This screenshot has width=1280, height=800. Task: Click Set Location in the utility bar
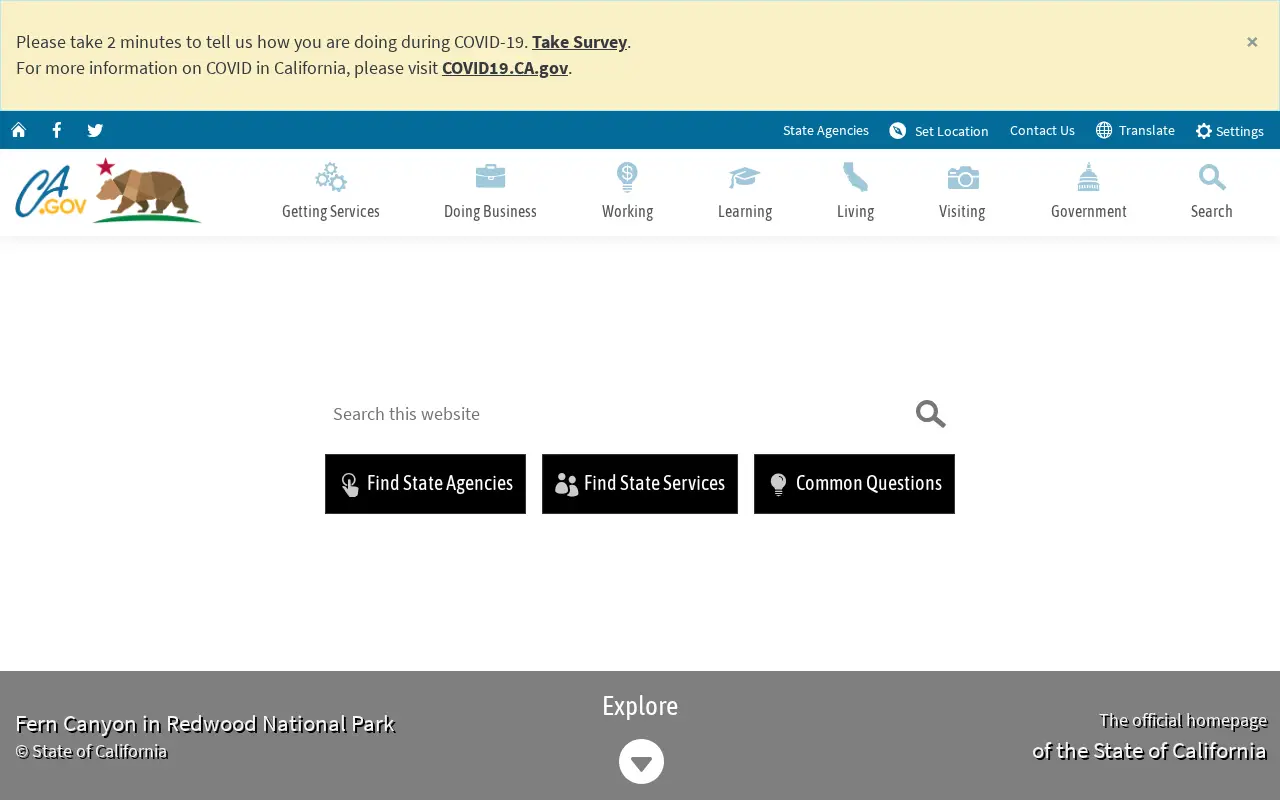[939, 131]
